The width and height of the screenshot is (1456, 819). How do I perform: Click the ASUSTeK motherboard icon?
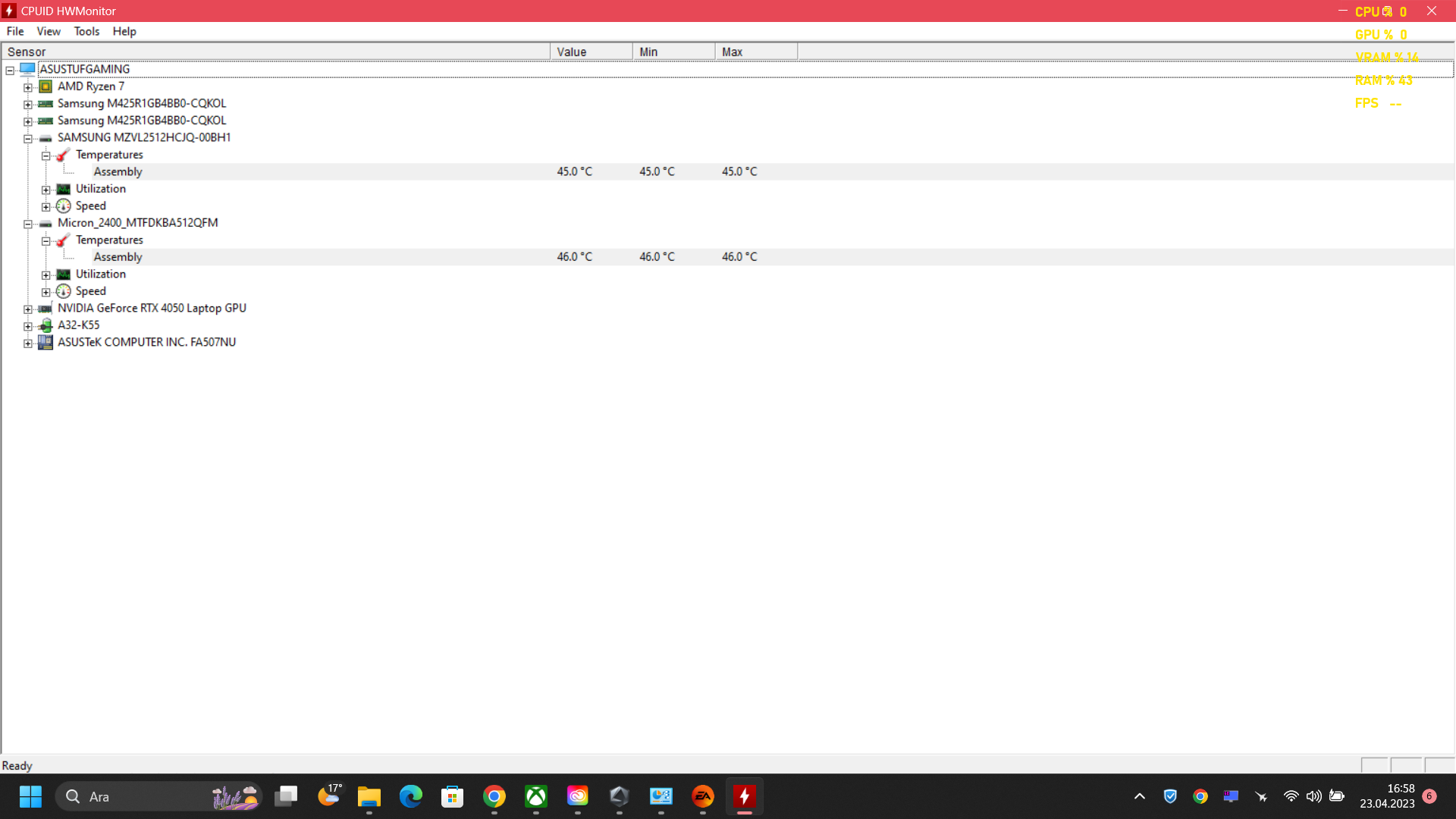tap(45, 343)
